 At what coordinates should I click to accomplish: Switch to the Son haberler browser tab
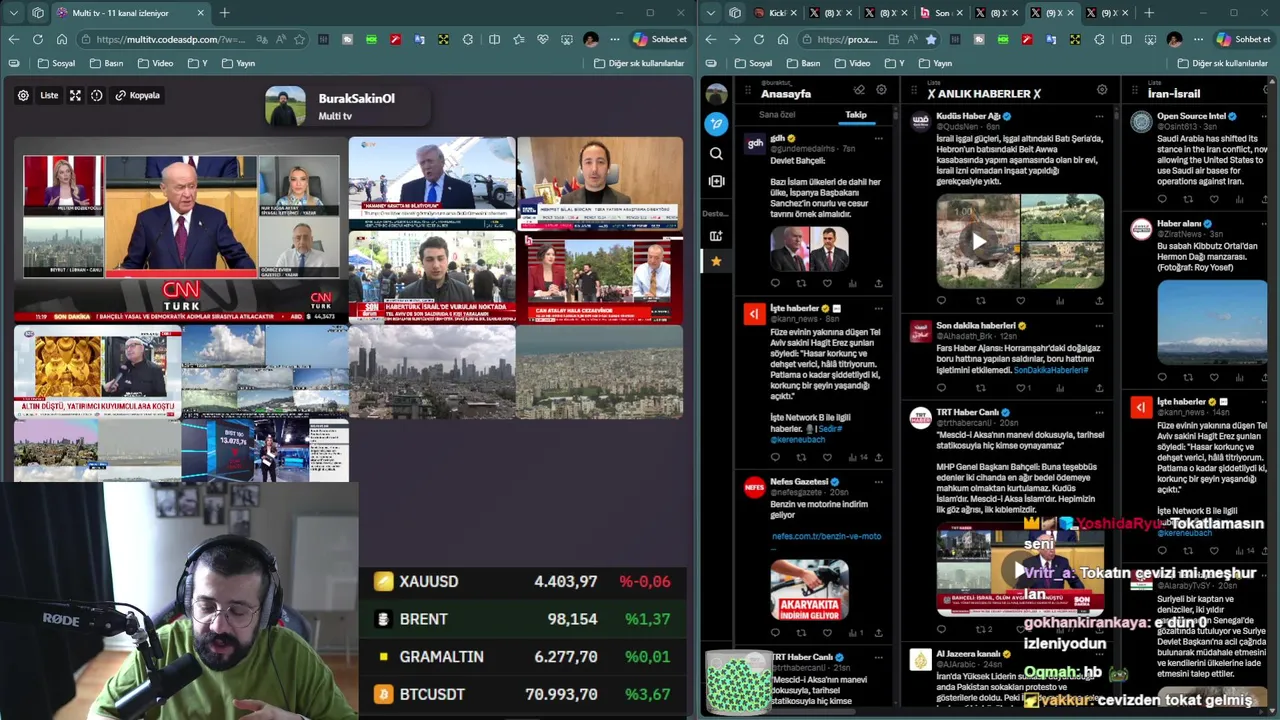tap(941, 13)
